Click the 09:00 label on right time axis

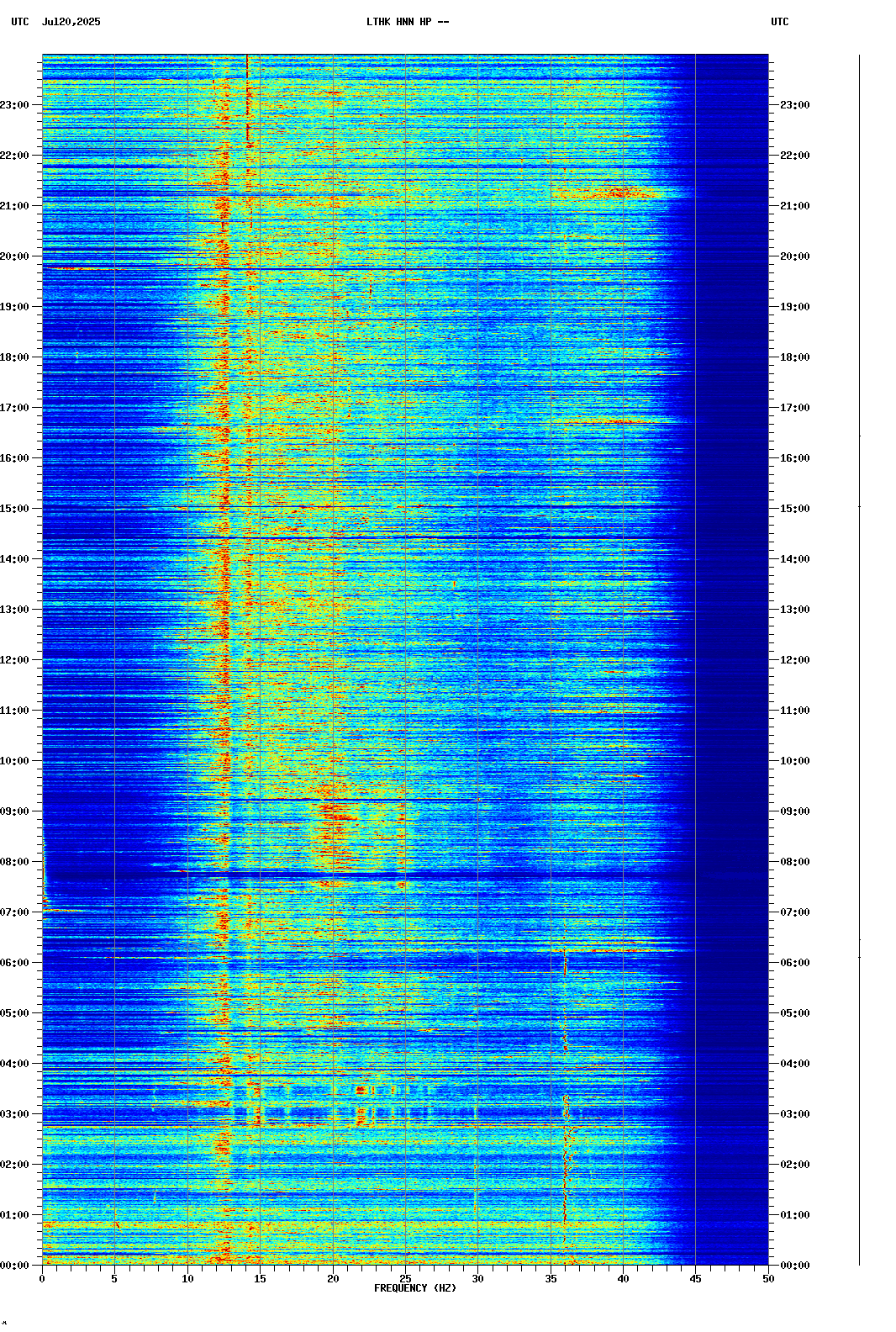point(795,811)
